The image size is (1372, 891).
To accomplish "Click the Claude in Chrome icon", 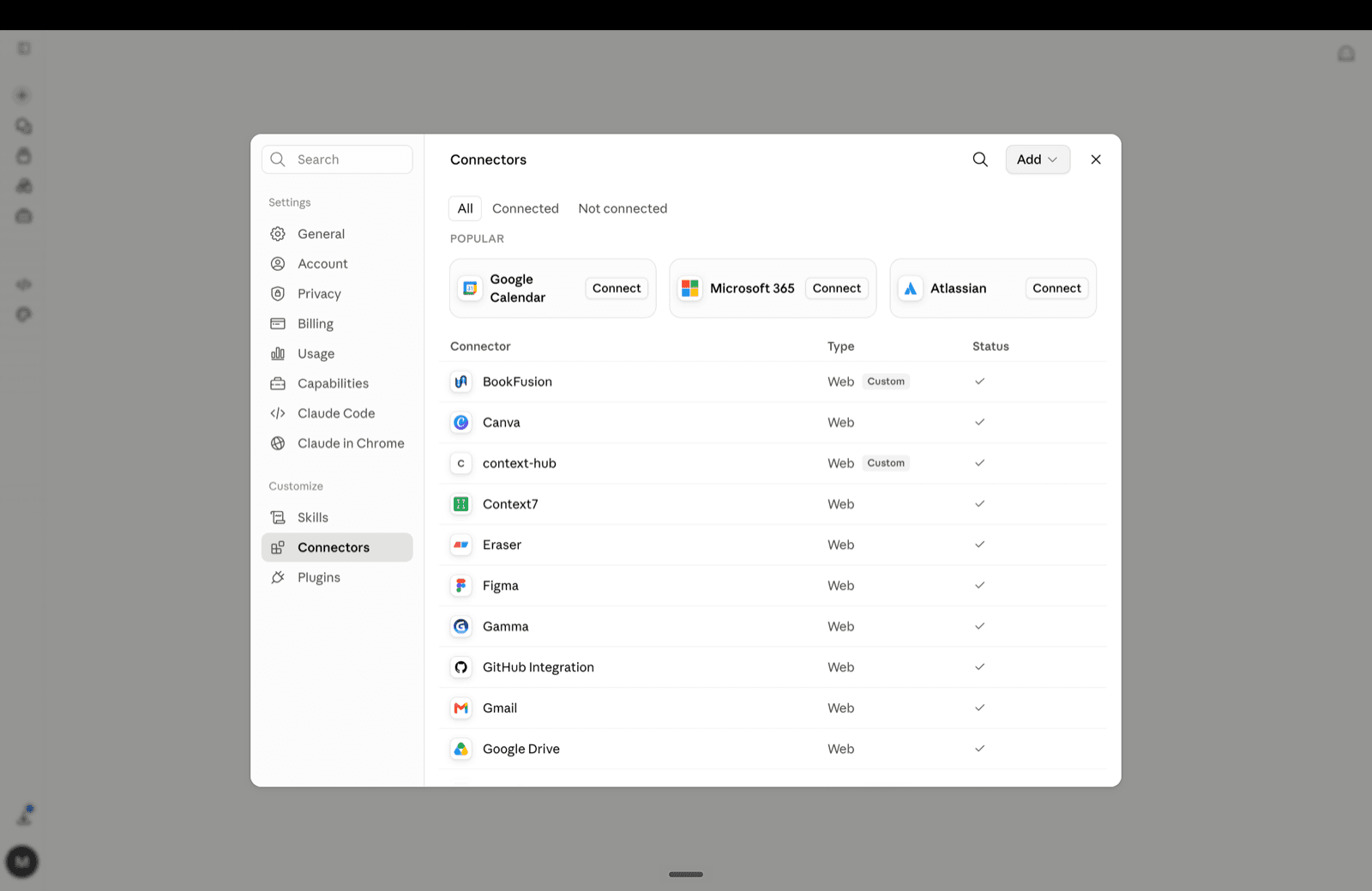I will point(278,443).
